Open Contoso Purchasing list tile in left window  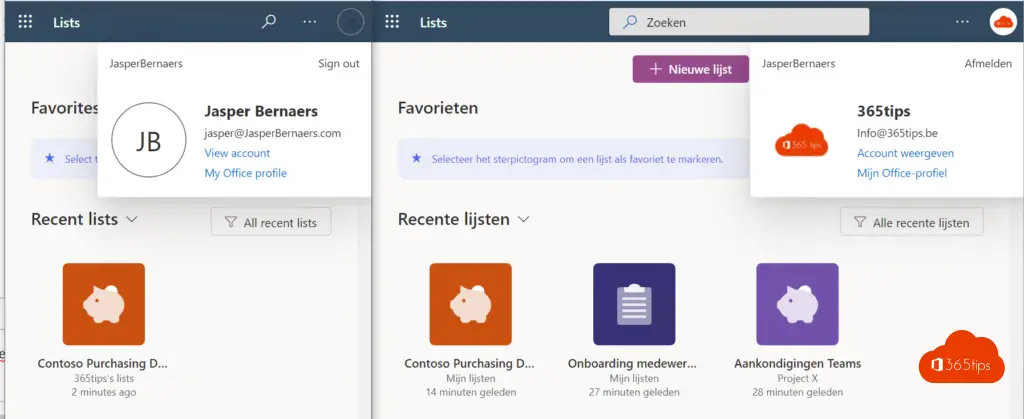point(104,304)
